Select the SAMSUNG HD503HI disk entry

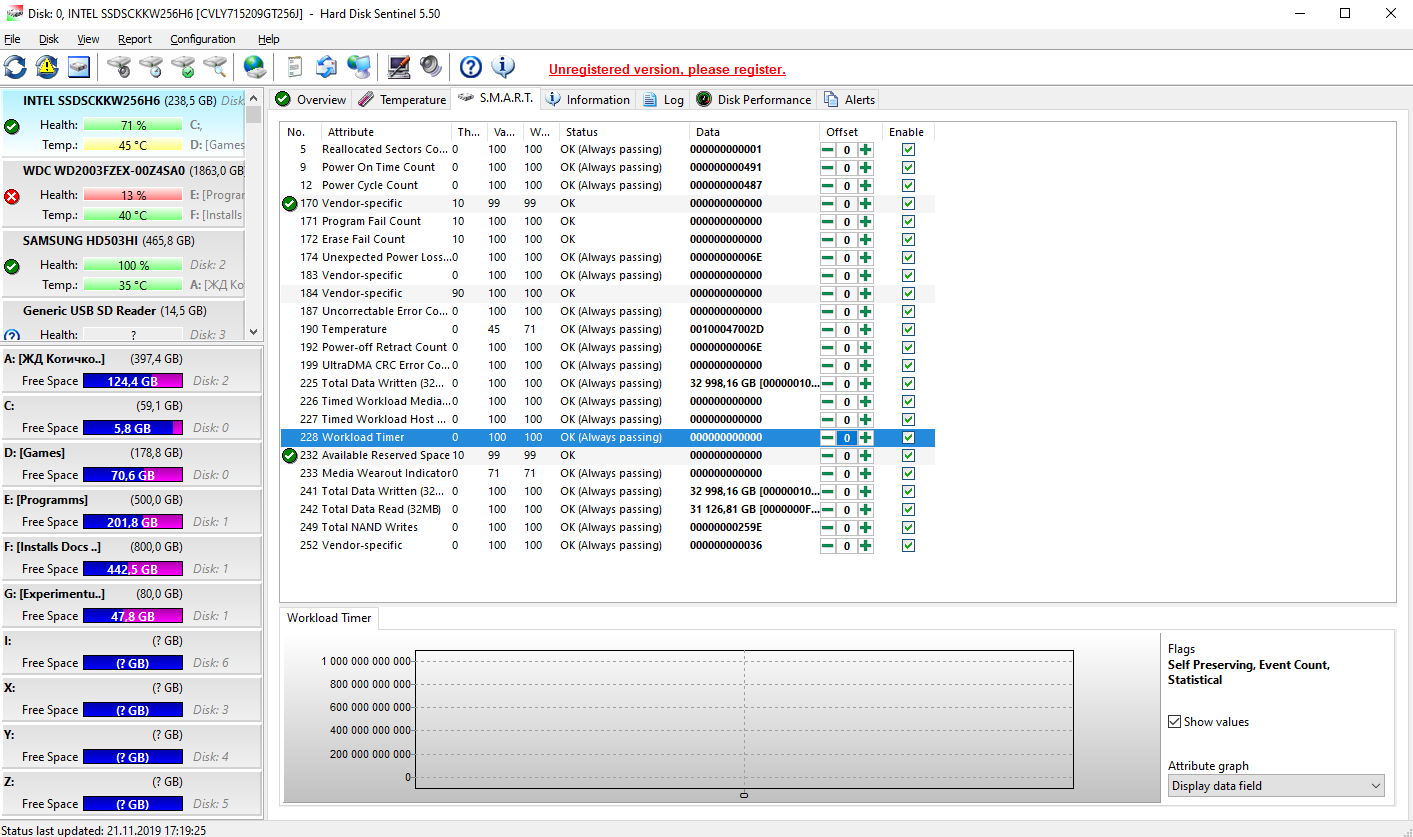click(x=123, y=264)
